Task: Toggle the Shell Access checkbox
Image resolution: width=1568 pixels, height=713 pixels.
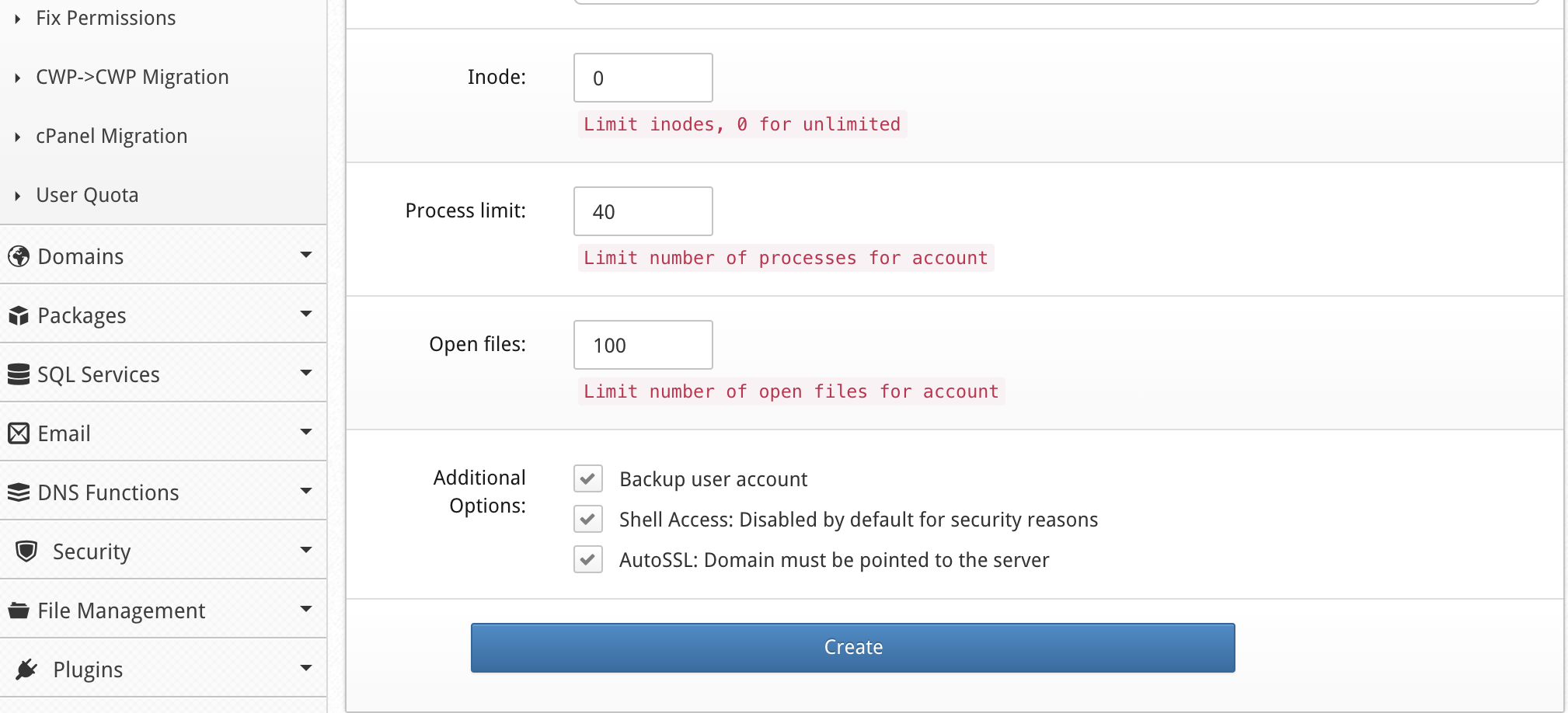Action: [x=588, y=519]
